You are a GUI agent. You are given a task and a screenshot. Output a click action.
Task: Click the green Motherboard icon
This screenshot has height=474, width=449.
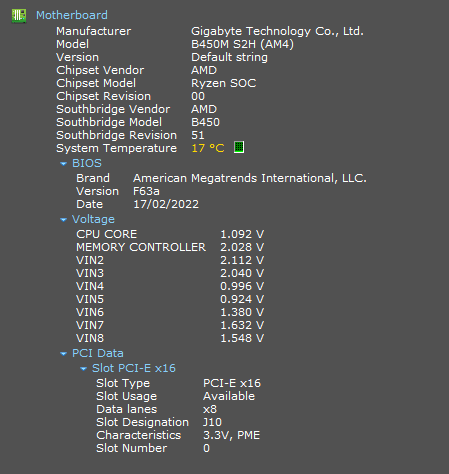19,16
